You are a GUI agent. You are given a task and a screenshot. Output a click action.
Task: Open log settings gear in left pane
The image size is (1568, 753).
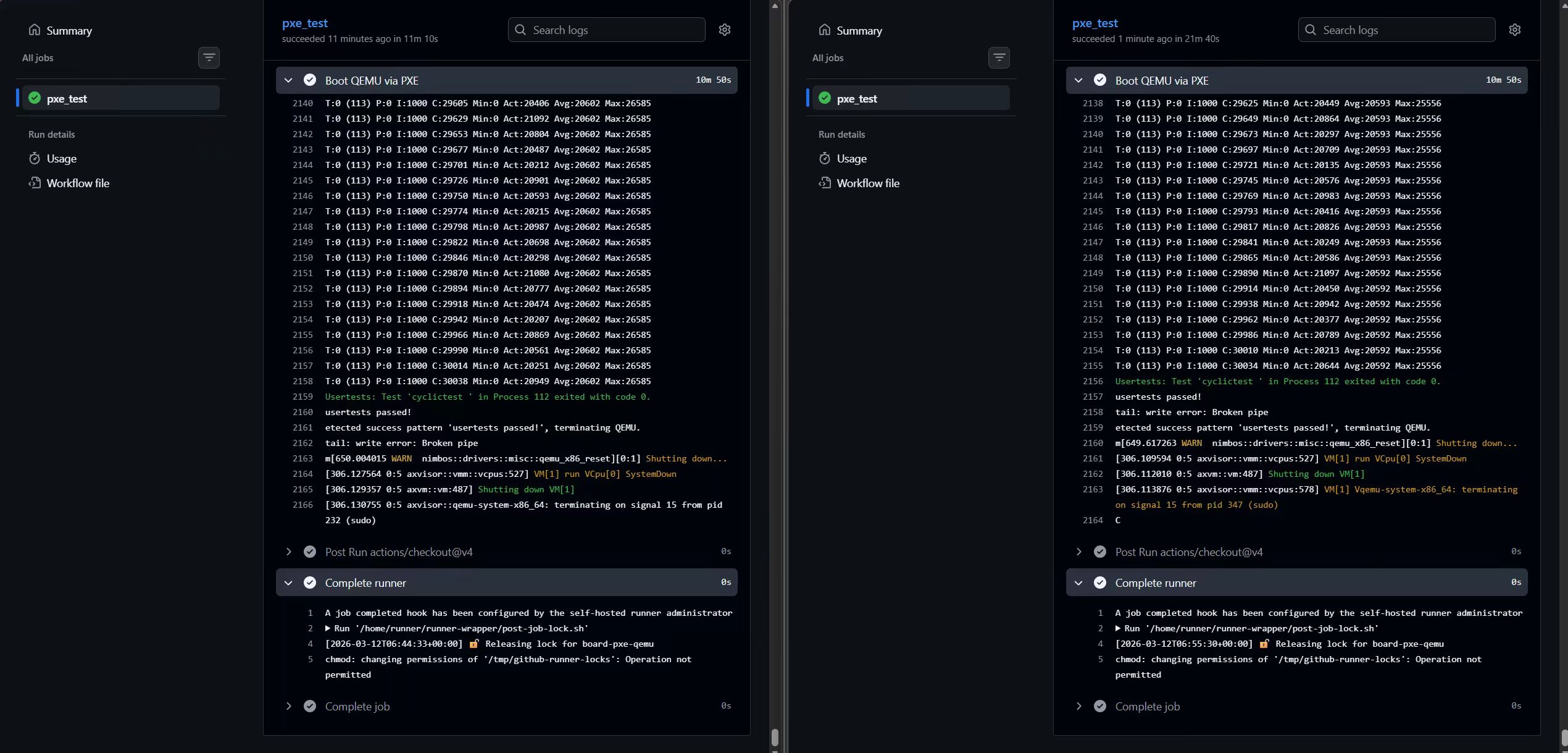tap(724, 30)
